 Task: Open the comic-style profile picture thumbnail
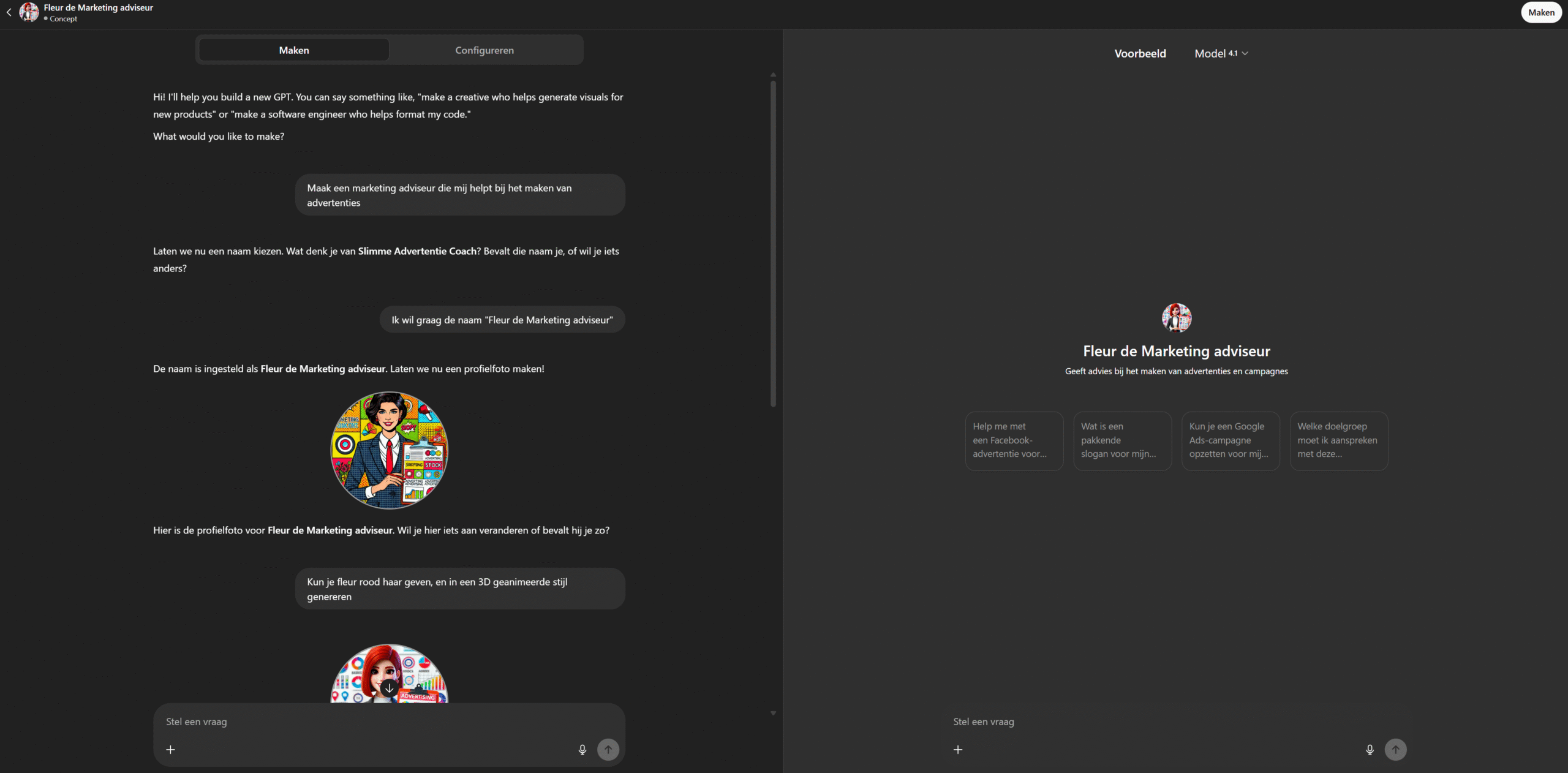tap(390, 450)
